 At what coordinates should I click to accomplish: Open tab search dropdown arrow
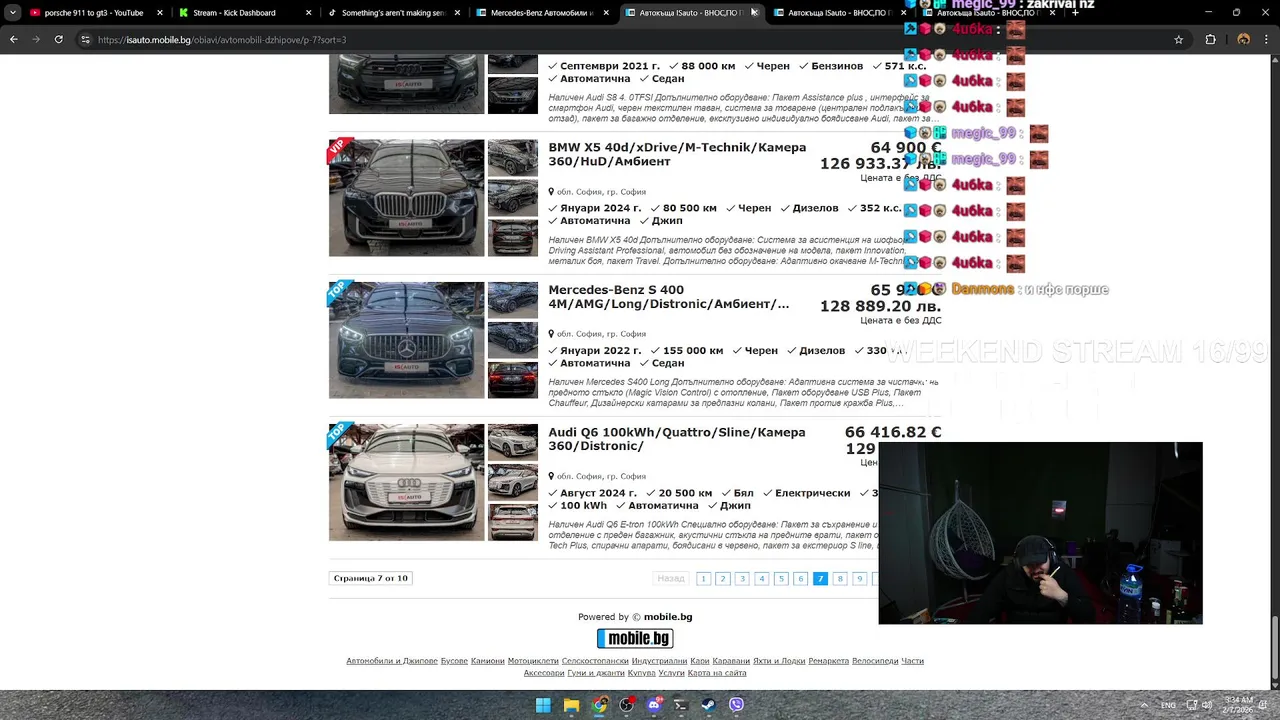(12, 13)
